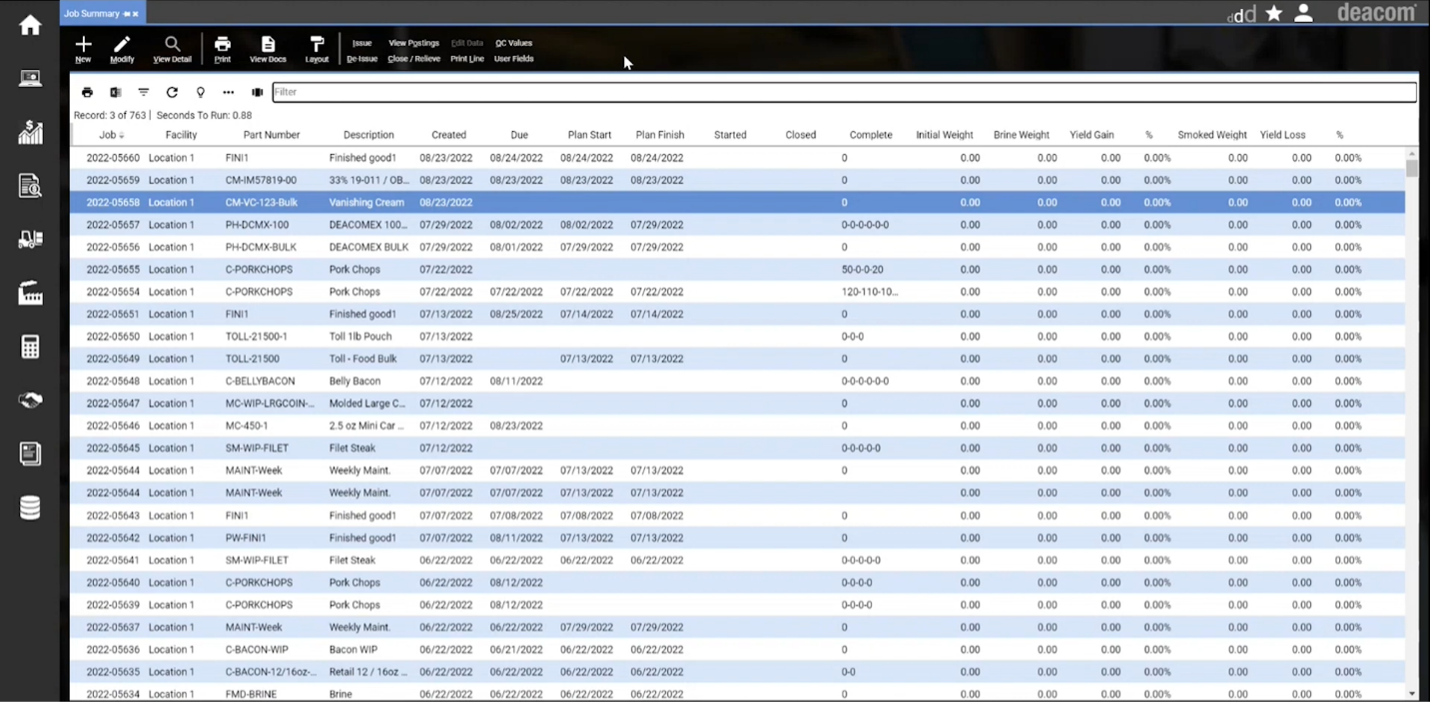Refresh the job list with the refresh icon
Image resolution: width=1430 pixels, height=705 pixels.
point(171,91)
